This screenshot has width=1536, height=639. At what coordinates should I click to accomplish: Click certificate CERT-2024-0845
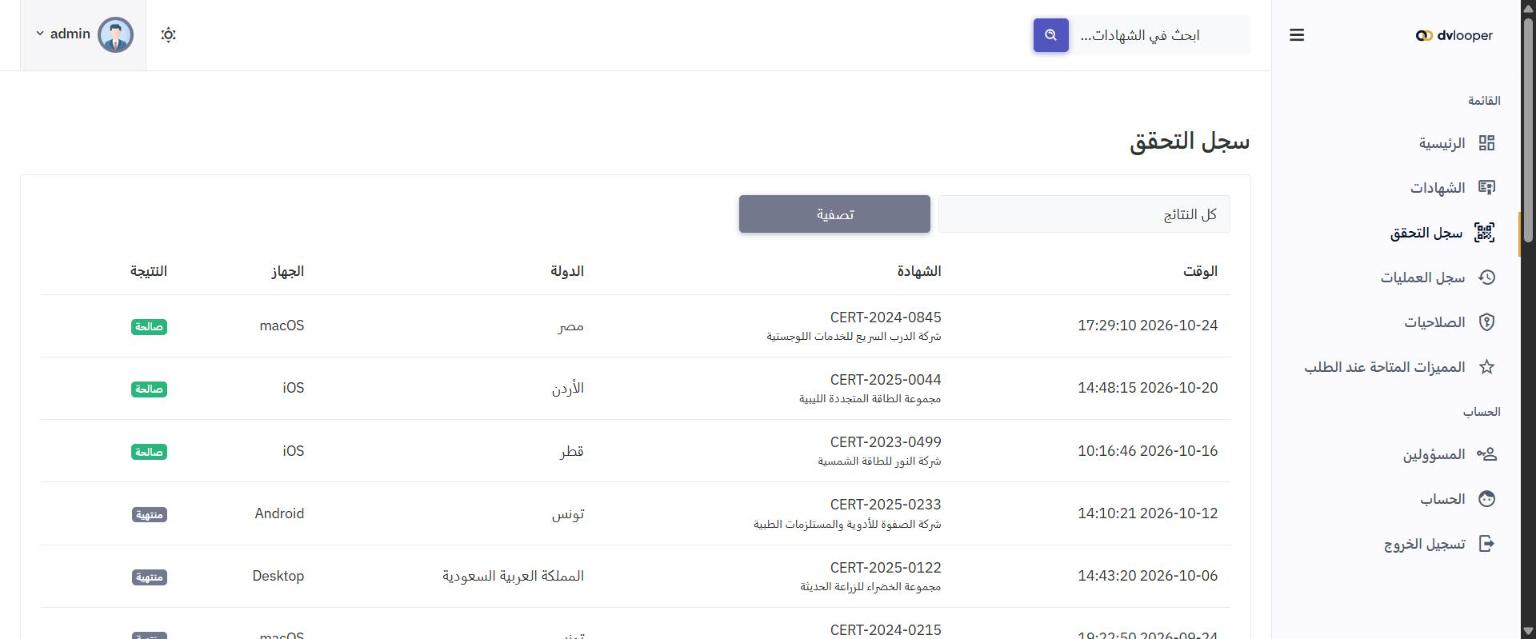[885, 318]
